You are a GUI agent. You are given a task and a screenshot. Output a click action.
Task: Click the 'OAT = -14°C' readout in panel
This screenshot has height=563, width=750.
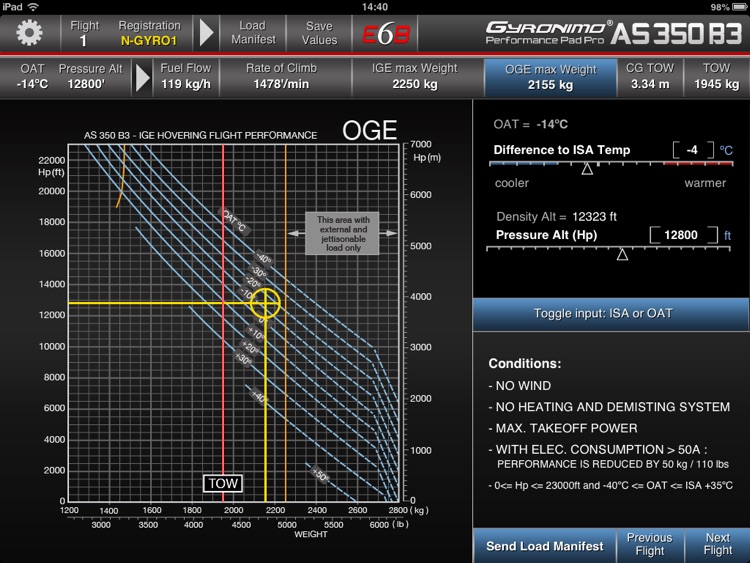[x=530, y=124]
